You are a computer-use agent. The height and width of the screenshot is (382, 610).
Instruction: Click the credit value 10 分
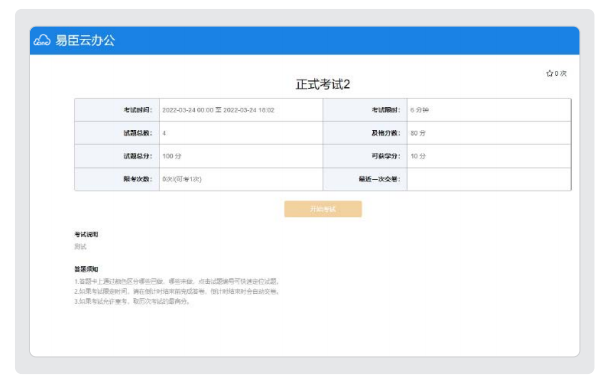point(418,156)
